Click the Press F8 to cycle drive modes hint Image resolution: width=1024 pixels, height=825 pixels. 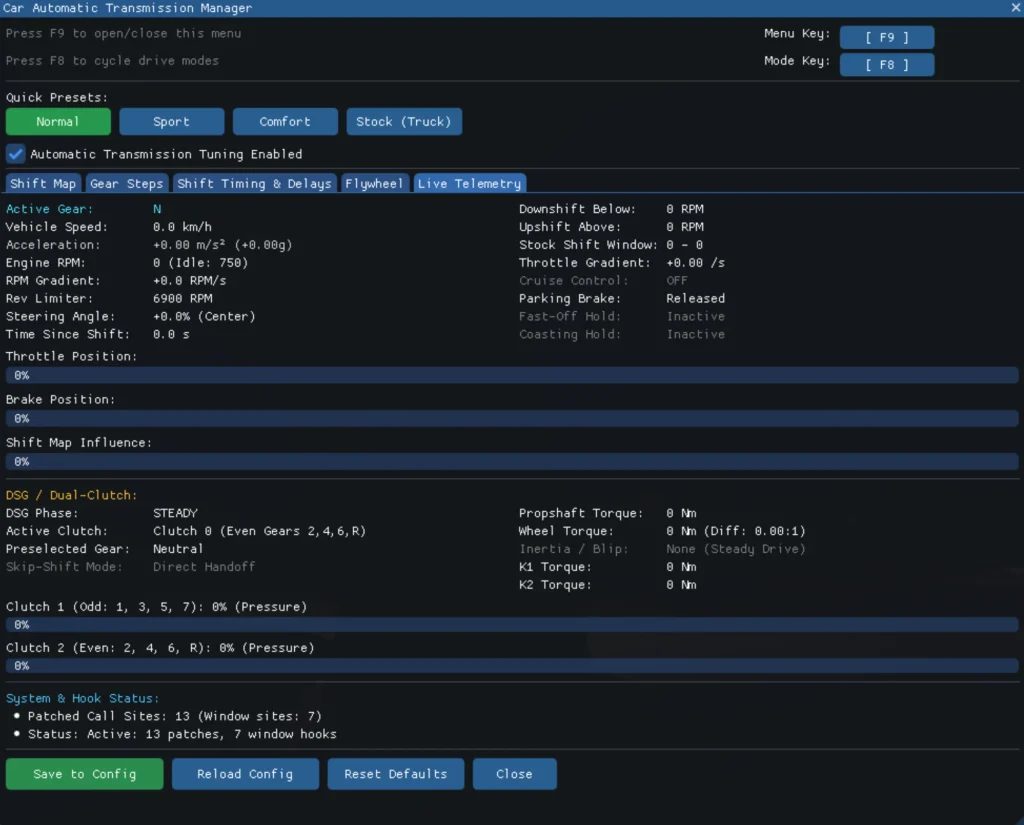coord(112,61)
